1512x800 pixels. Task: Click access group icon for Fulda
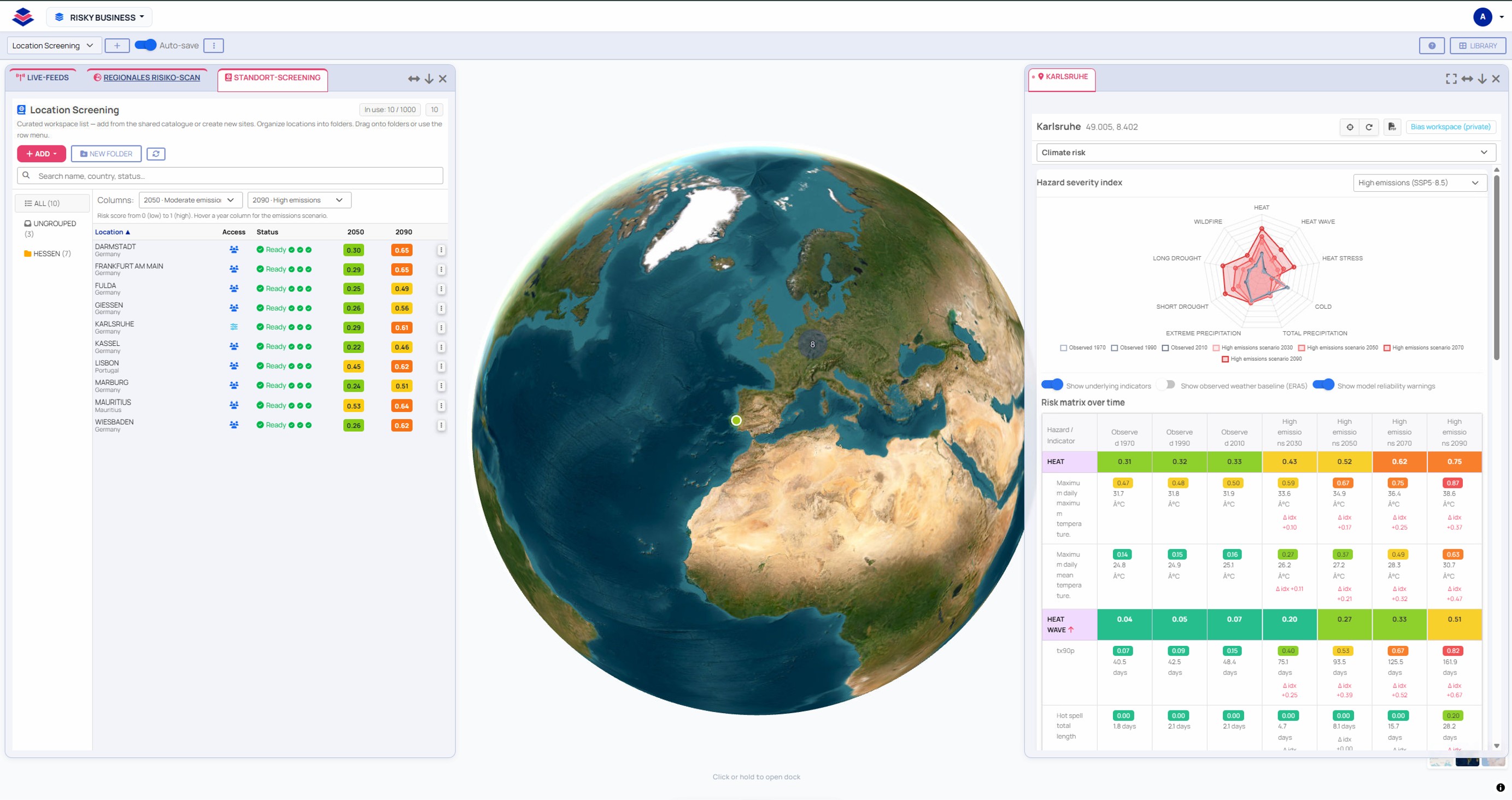pyautogui.click(x=233, y=289)
